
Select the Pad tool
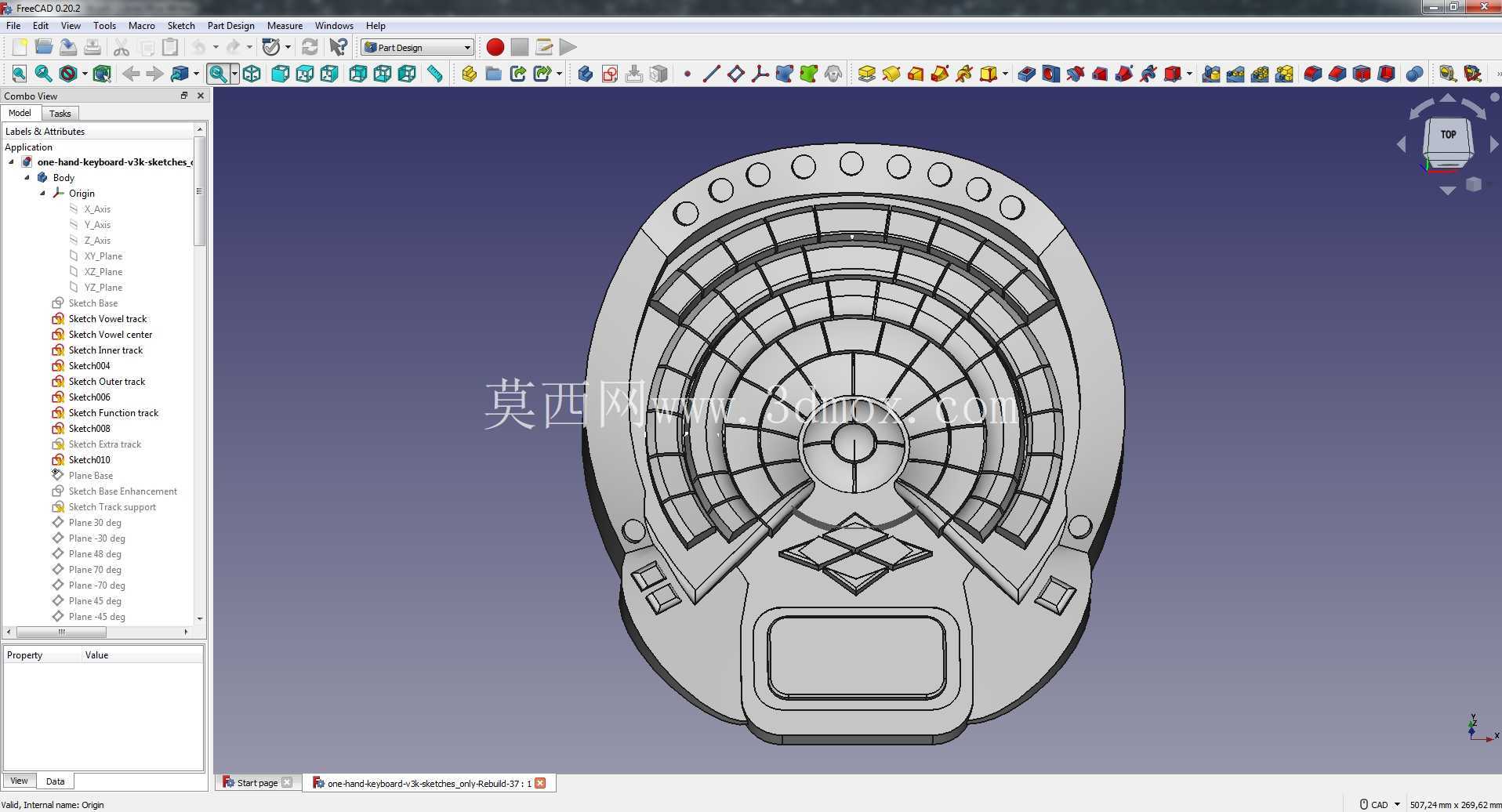(866, 74)
